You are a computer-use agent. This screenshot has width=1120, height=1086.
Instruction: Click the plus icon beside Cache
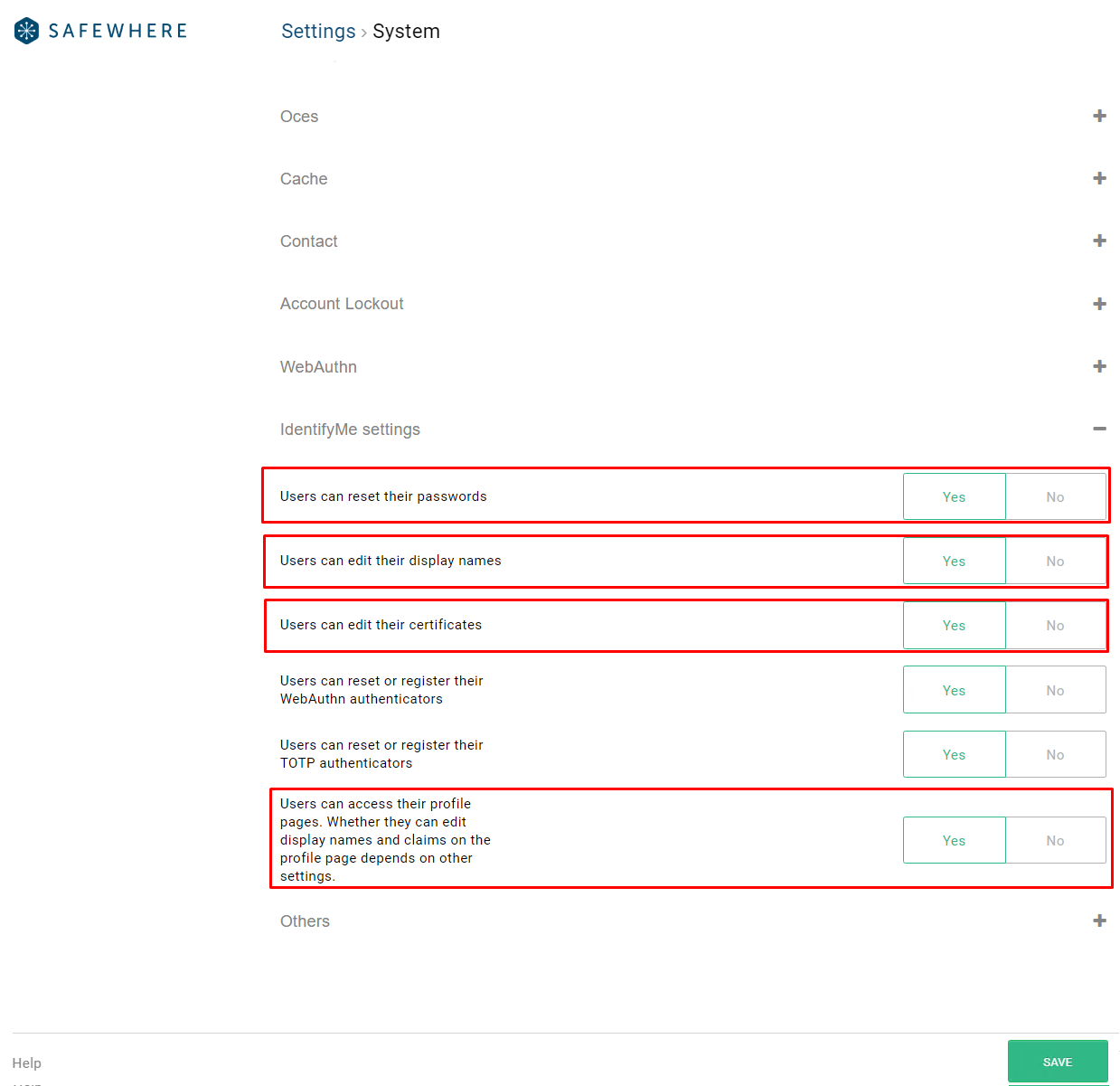pyautogui.click(x=1099, y=178)
